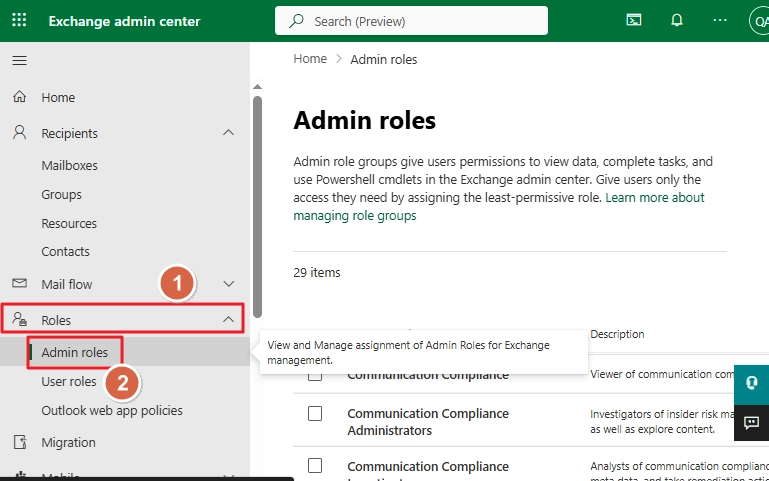Open Outlook web app policies
769x481 pixels.
coord(112,410)
